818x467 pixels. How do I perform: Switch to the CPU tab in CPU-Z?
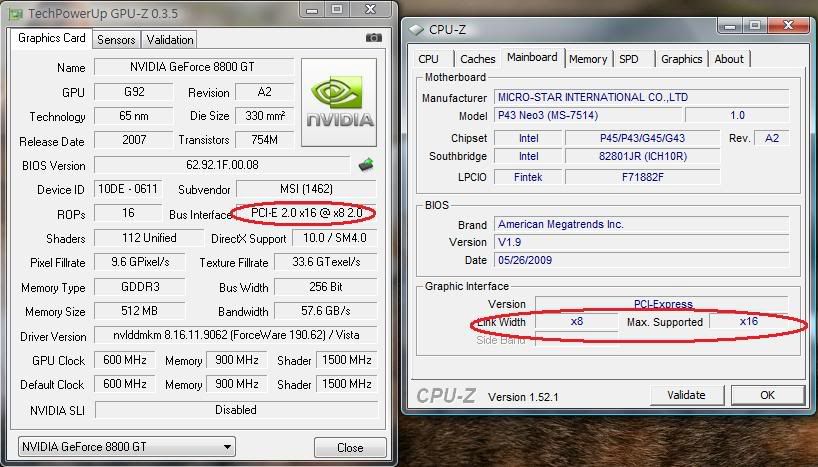point(429,59)
